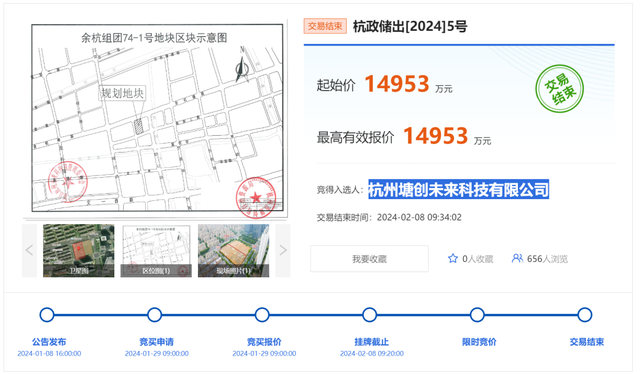
Task: Open the location map thumbnail
Action: coord(156,251)
